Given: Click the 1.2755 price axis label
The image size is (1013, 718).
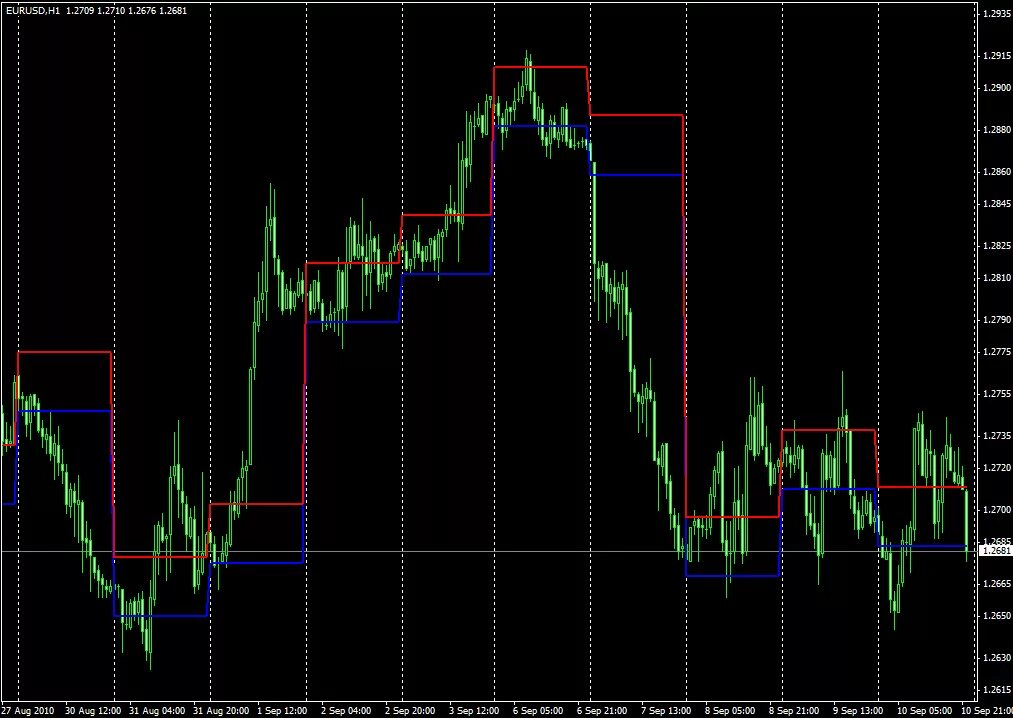Looking at the screenshot, I should point(997,394).
